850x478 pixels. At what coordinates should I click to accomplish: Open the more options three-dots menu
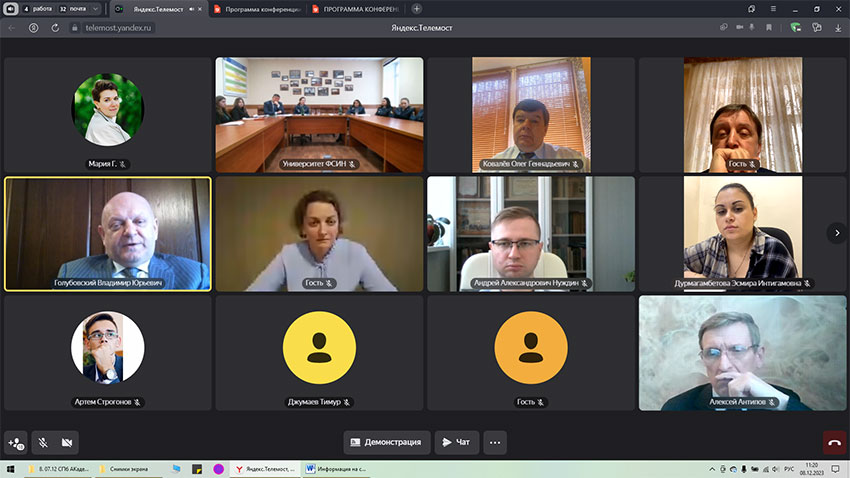495,442
